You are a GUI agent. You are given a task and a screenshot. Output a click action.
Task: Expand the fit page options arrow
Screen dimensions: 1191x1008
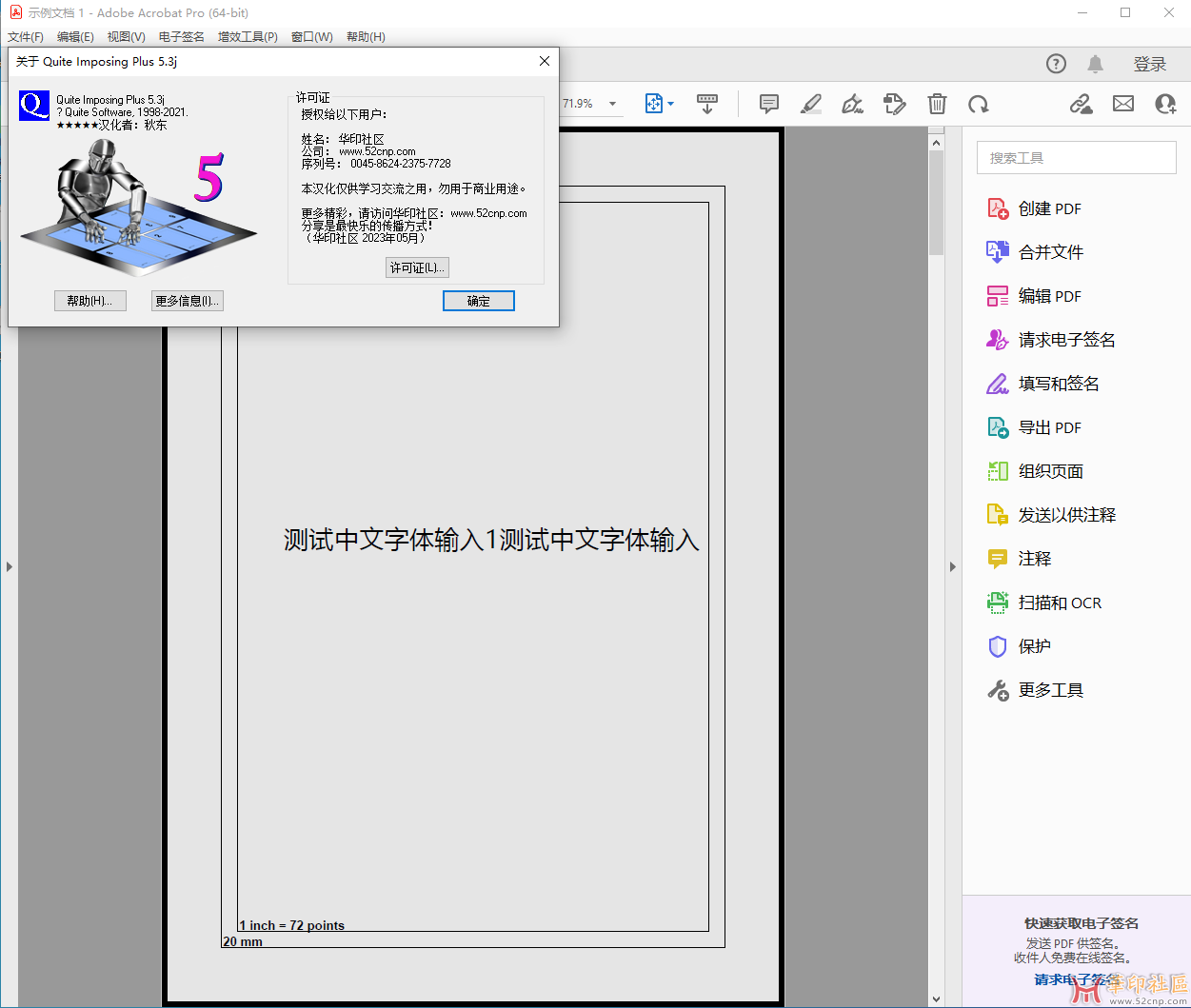671,104
